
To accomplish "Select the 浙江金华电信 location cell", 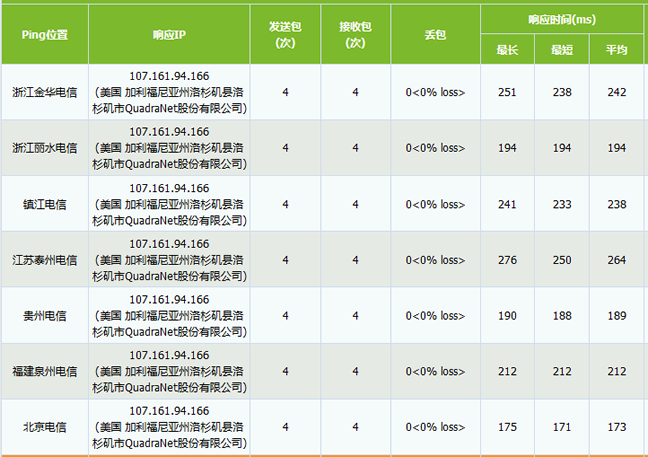I will pos(44,93).
